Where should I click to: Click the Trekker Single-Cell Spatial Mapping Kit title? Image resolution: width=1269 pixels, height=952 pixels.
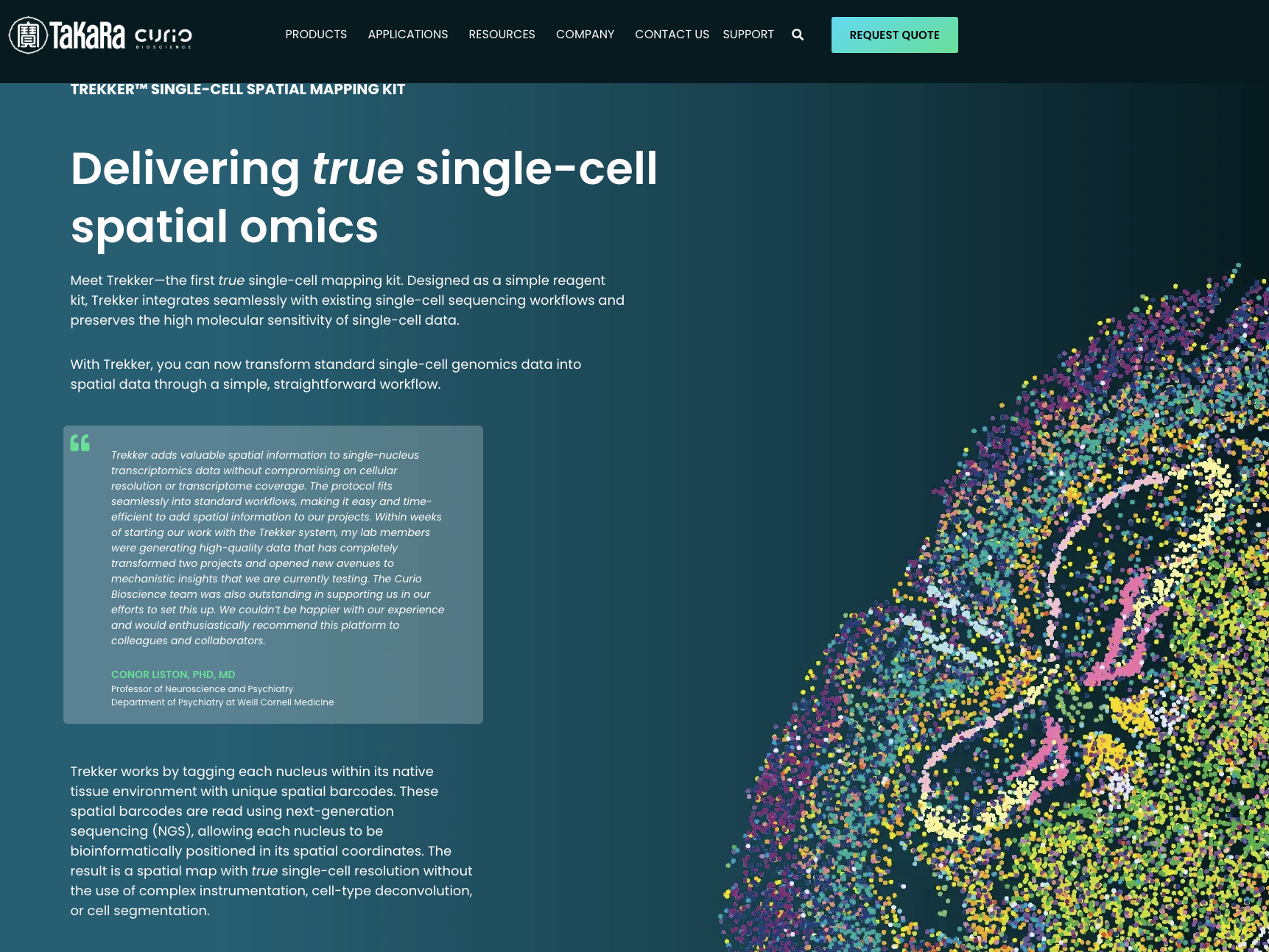coord(238,89)
